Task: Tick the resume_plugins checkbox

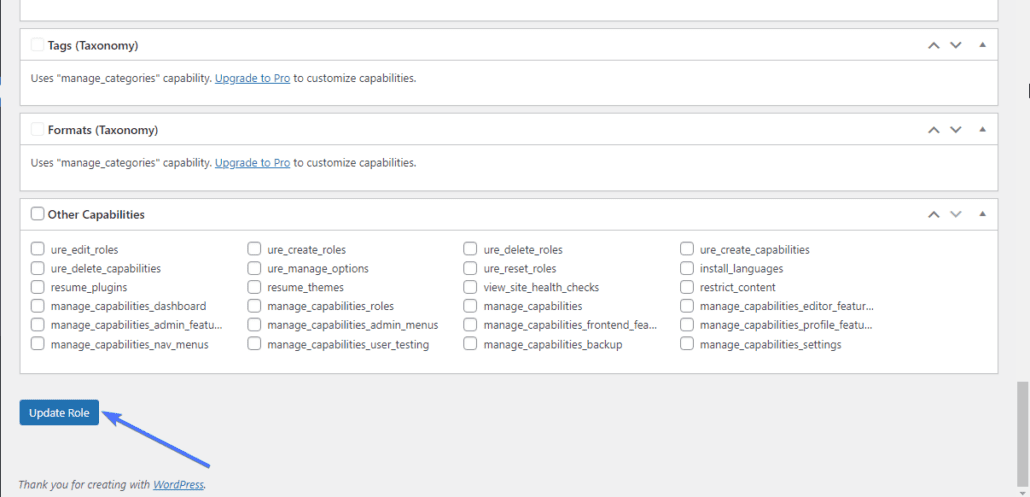Action: 37,287
